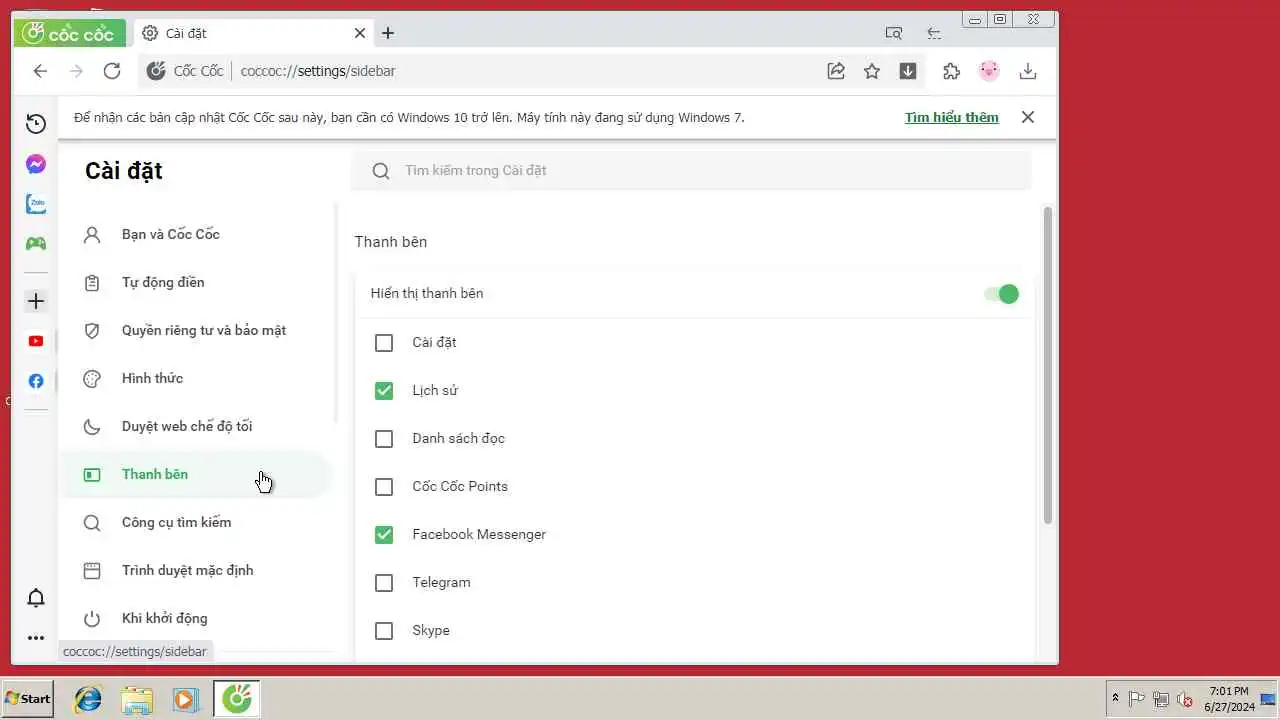Open Khi khởi động settings

pyautogui.click(x=195, y=619)
